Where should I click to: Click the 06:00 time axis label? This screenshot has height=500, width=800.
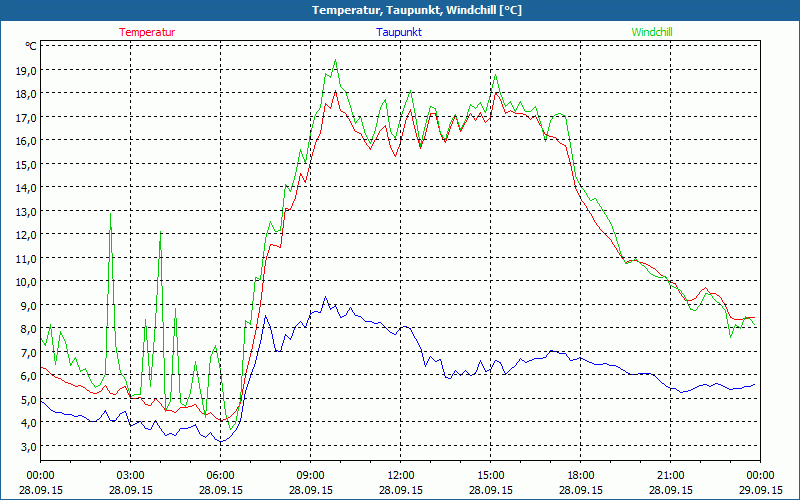220,476
